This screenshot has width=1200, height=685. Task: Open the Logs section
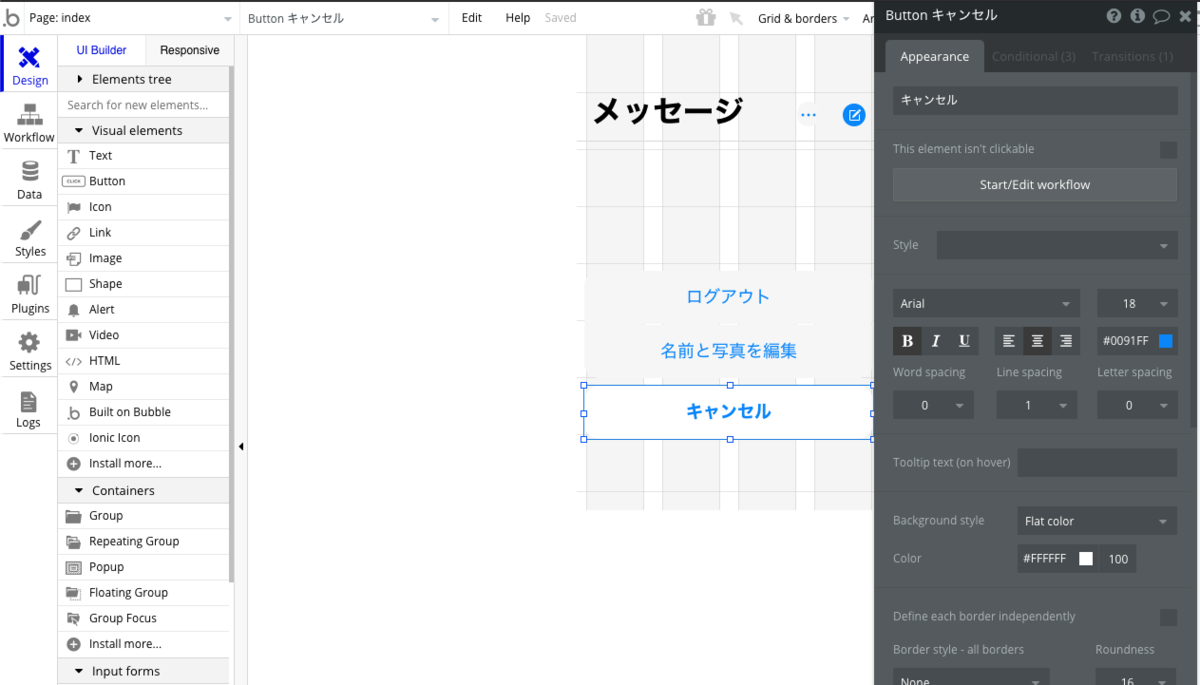(29, 409)
